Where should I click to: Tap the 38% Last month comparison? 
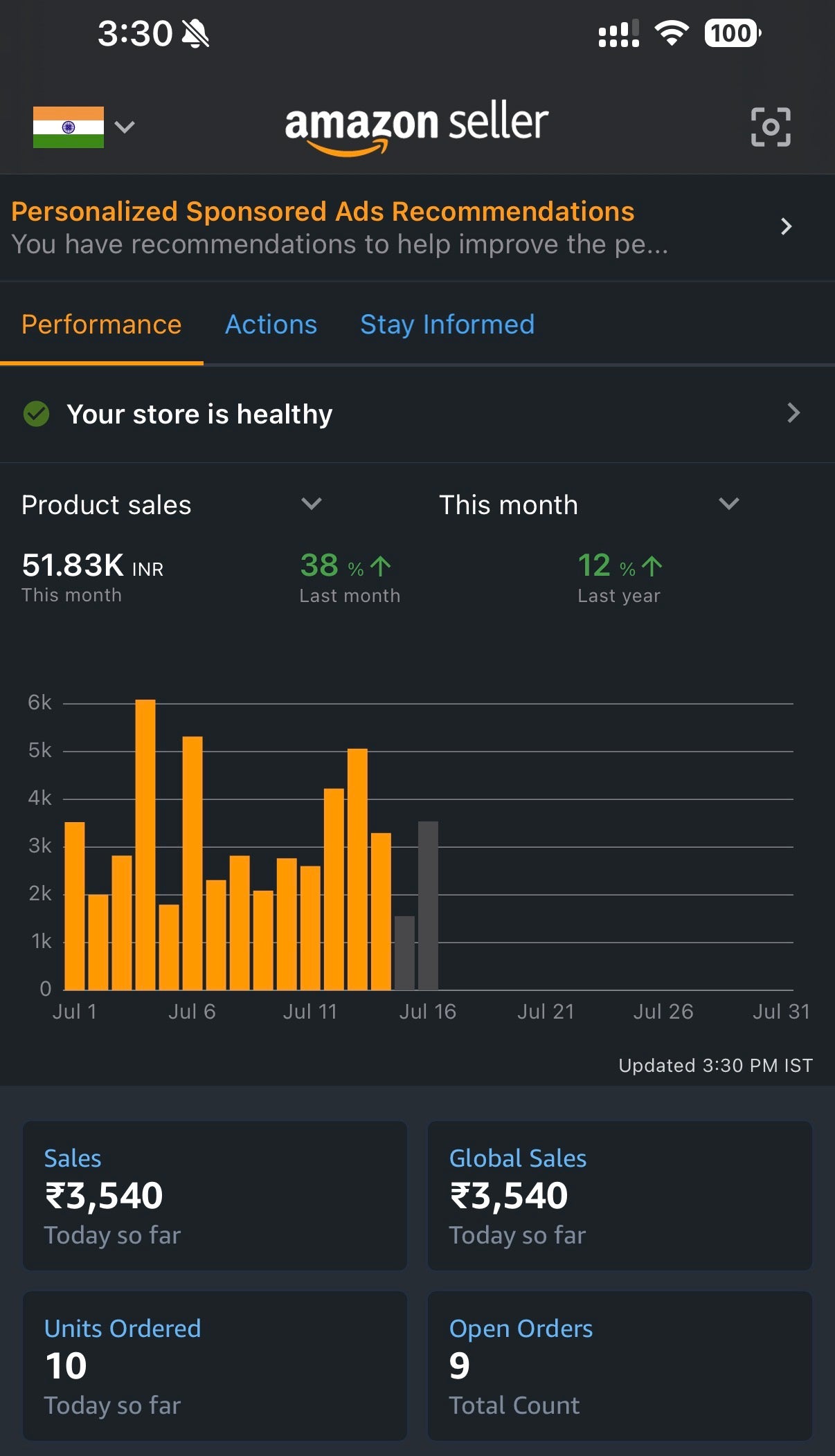pyautogui.click(x=350, y=577)
